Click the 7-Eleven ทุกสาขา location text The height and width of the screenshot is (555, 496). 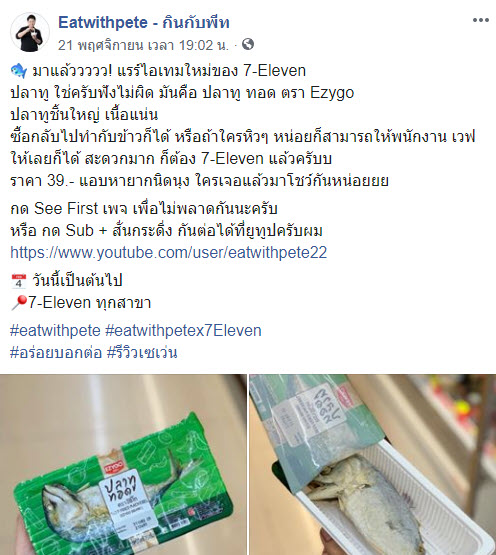[x=90, y=303]
